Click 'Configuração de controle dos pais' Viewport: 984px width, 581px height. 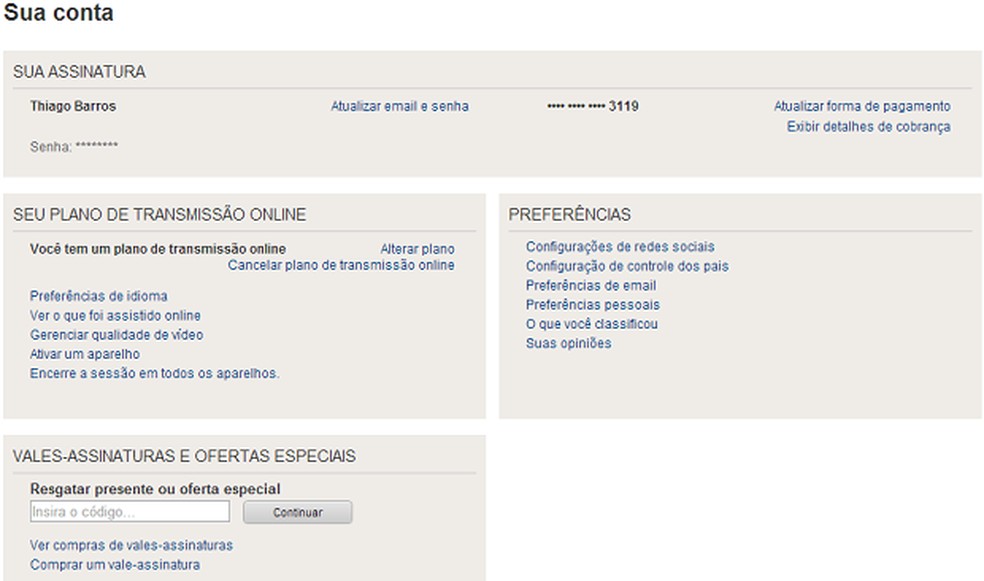627,266
